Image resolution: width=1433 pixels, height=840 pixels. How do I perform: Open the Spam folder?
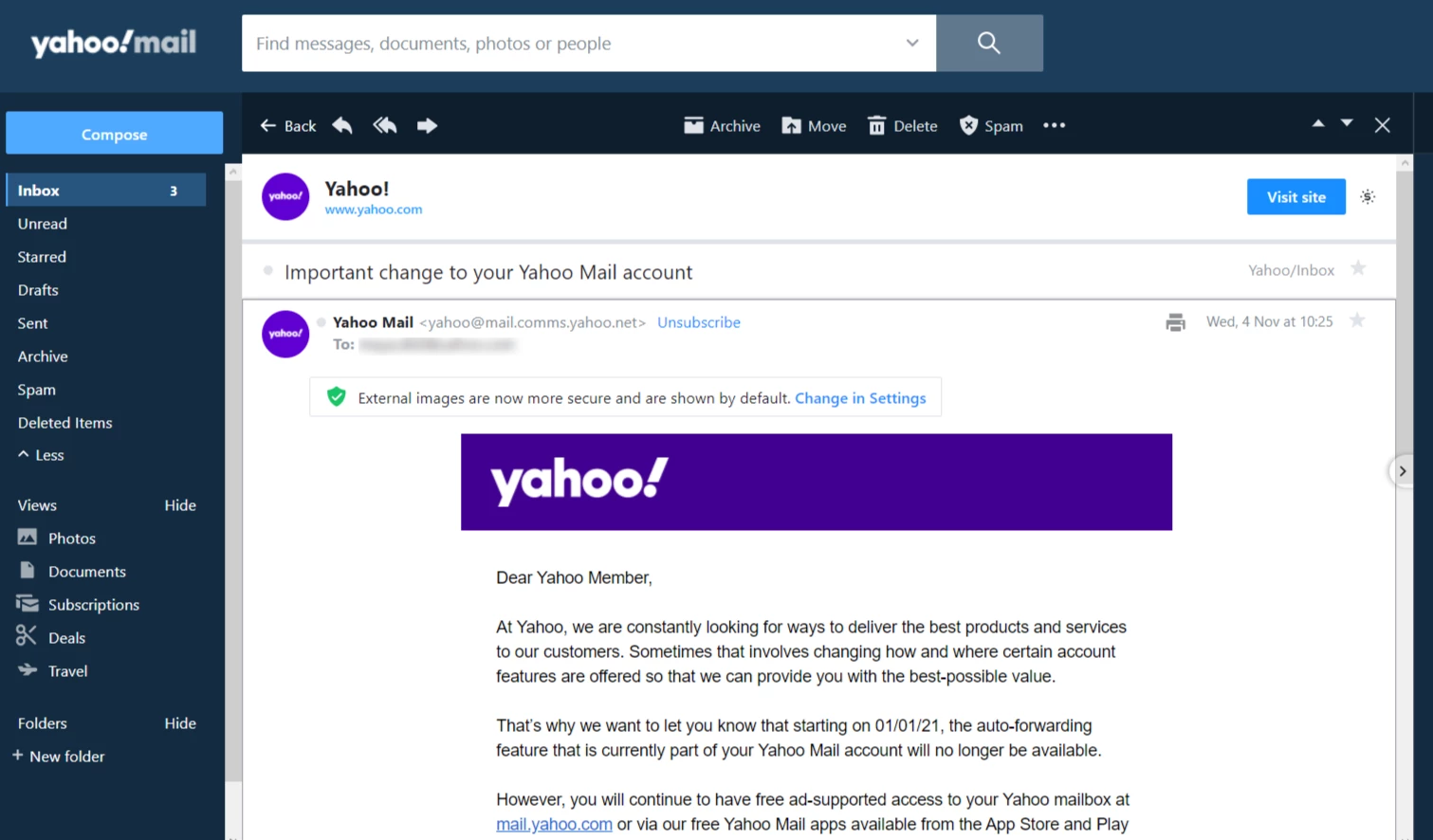pos(36,389)
